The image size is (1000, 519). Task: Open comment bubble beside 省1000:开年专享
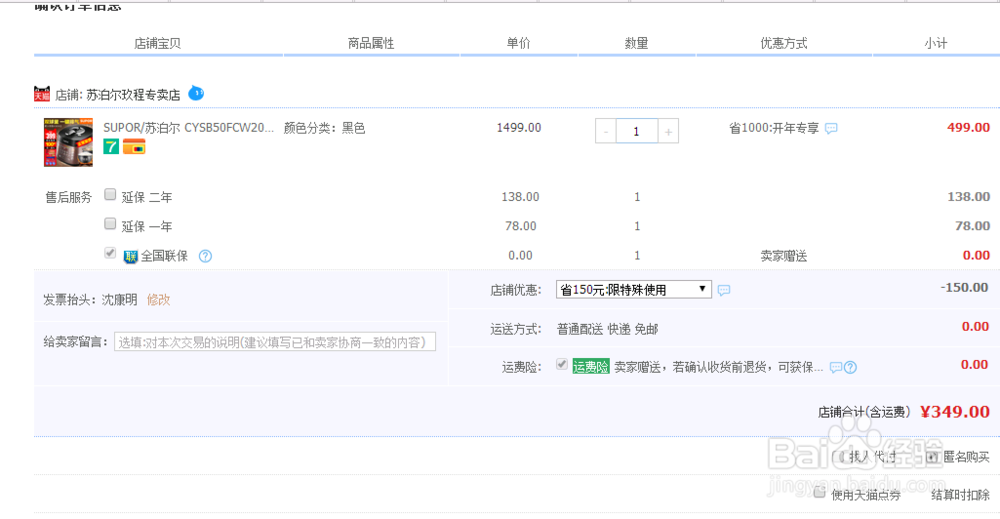coord(831,128)
